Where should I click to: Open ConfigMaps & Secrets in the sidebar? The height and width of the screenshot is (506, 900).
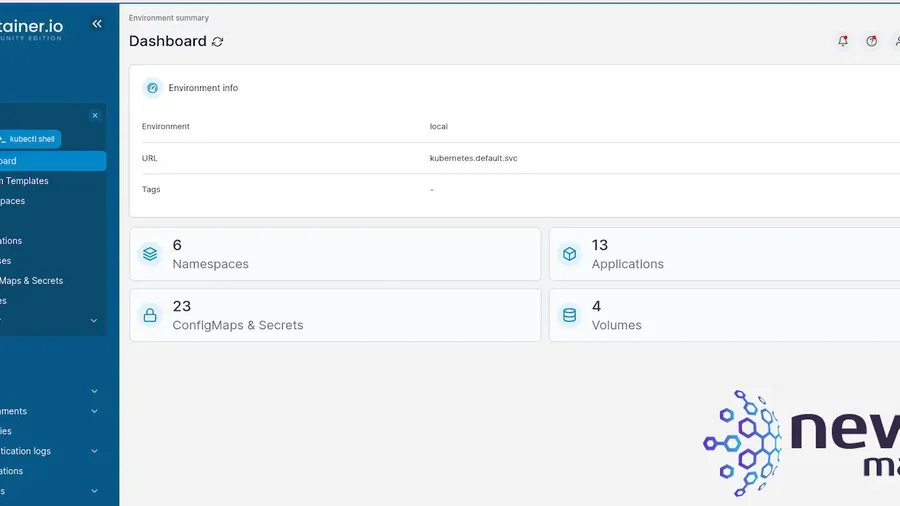[x=32, y=281]
